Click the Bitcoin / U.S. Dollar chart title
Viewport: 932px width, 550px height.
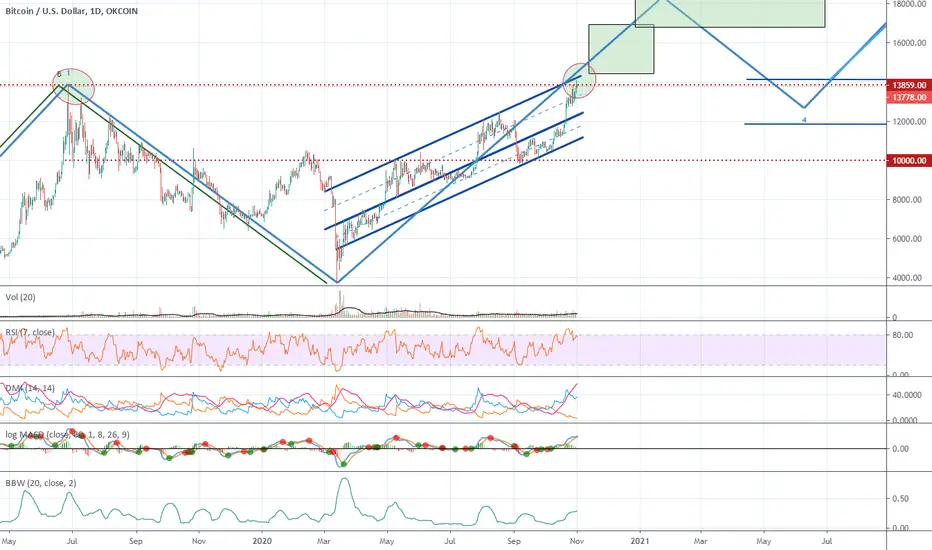71,11
